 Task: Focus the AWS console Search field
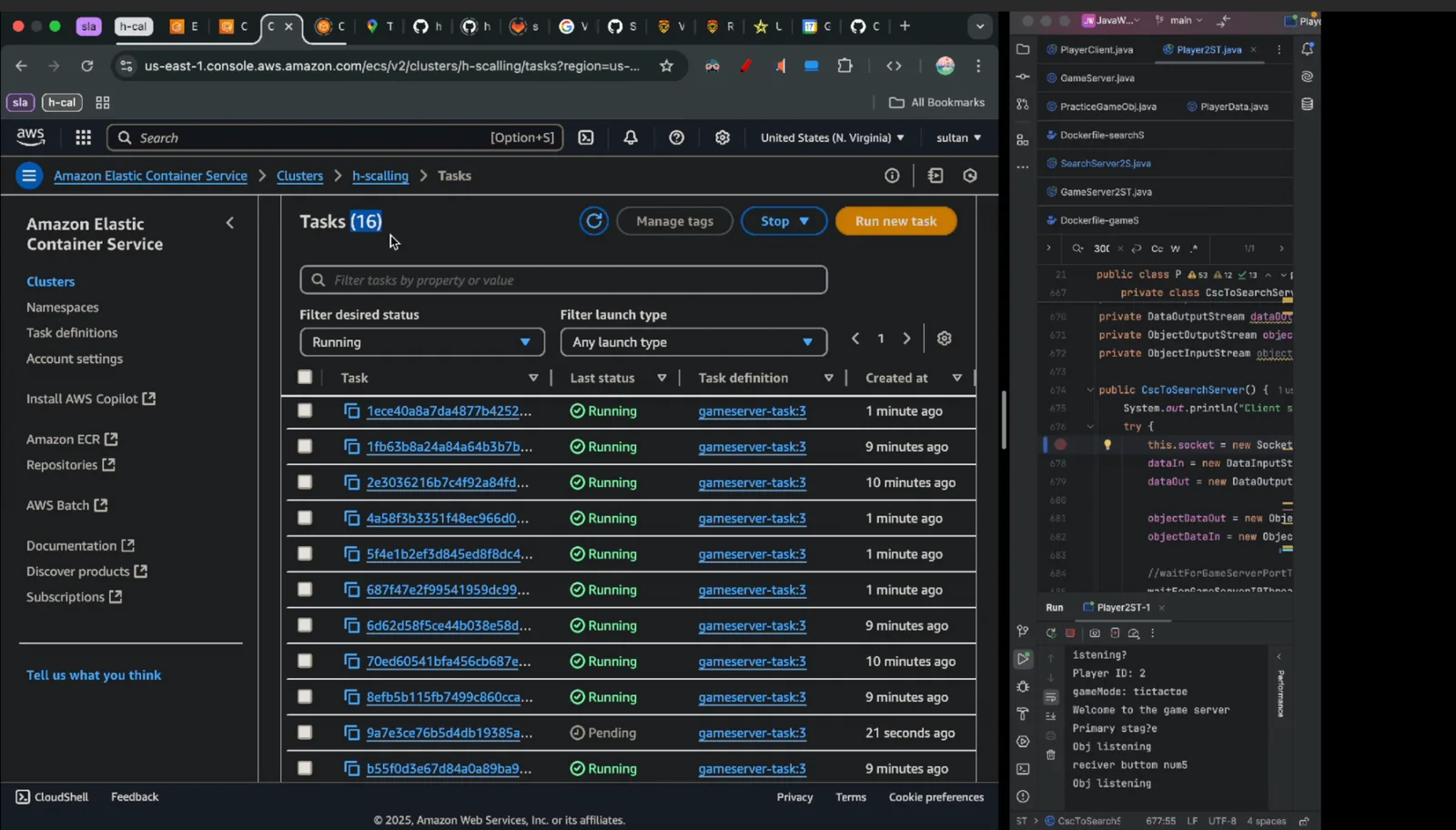coord(335,137)
